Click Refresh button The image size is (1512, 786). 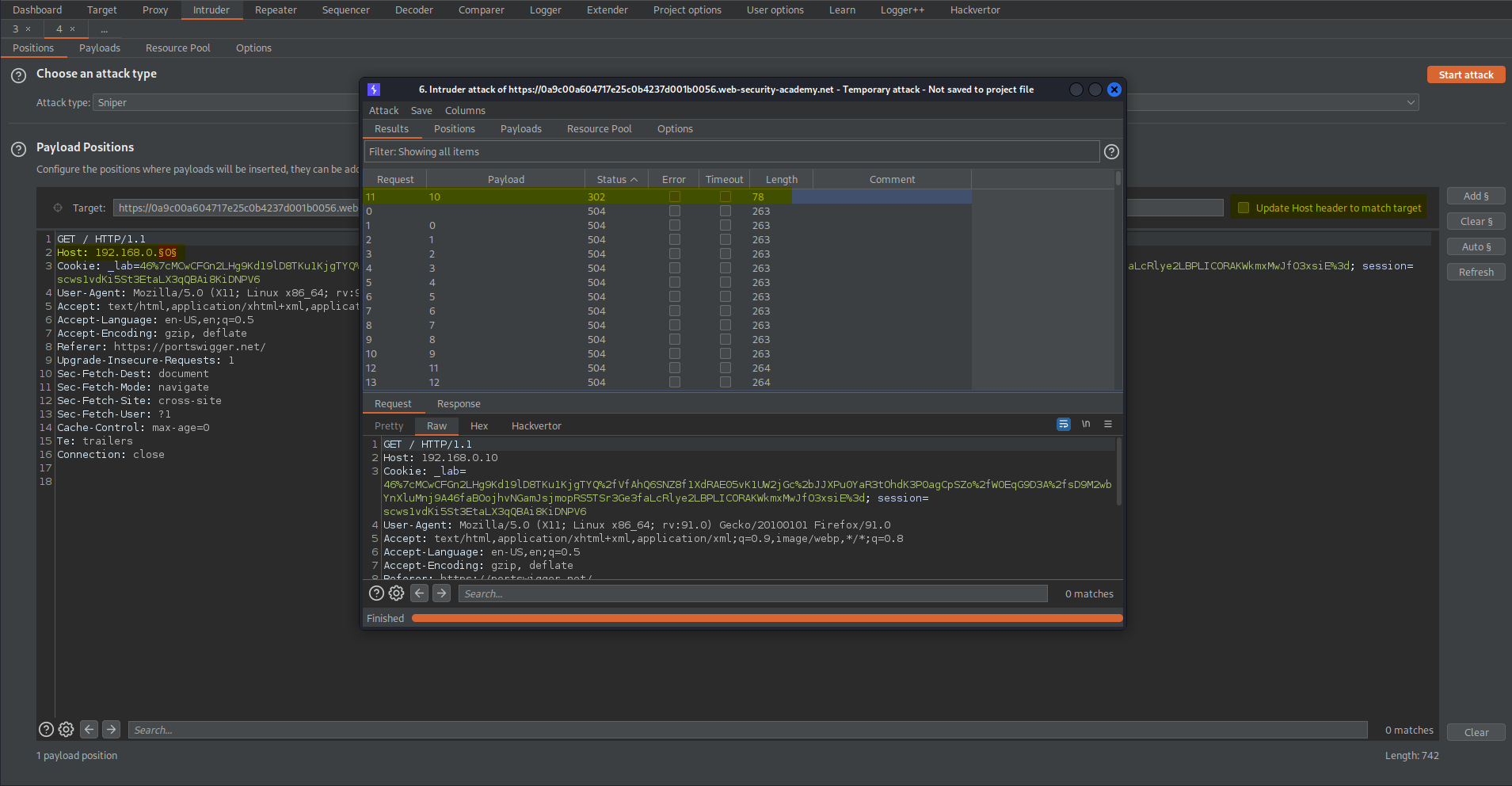pos(1476,273)
